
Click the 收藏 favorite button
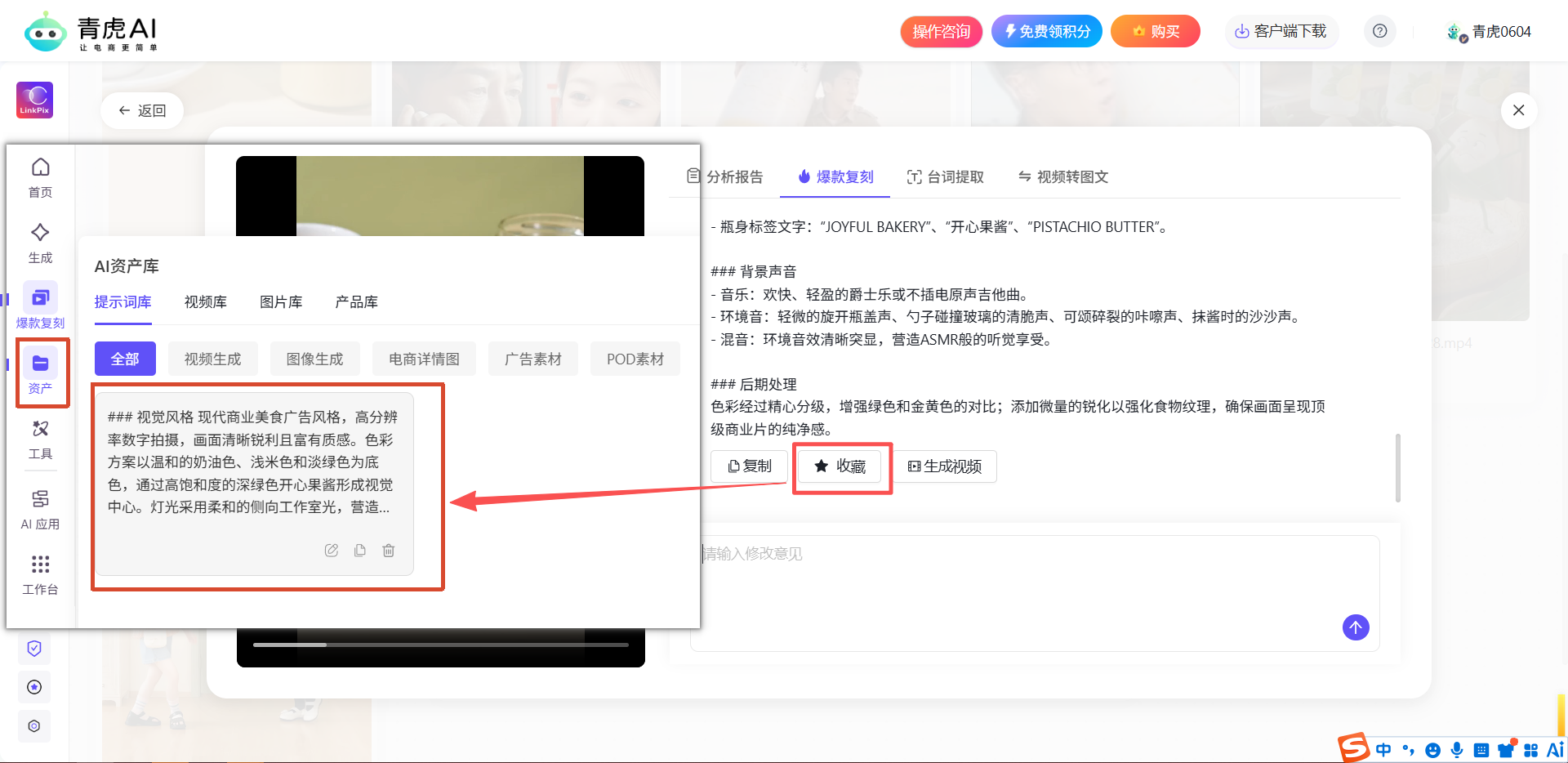pos(840,466)
